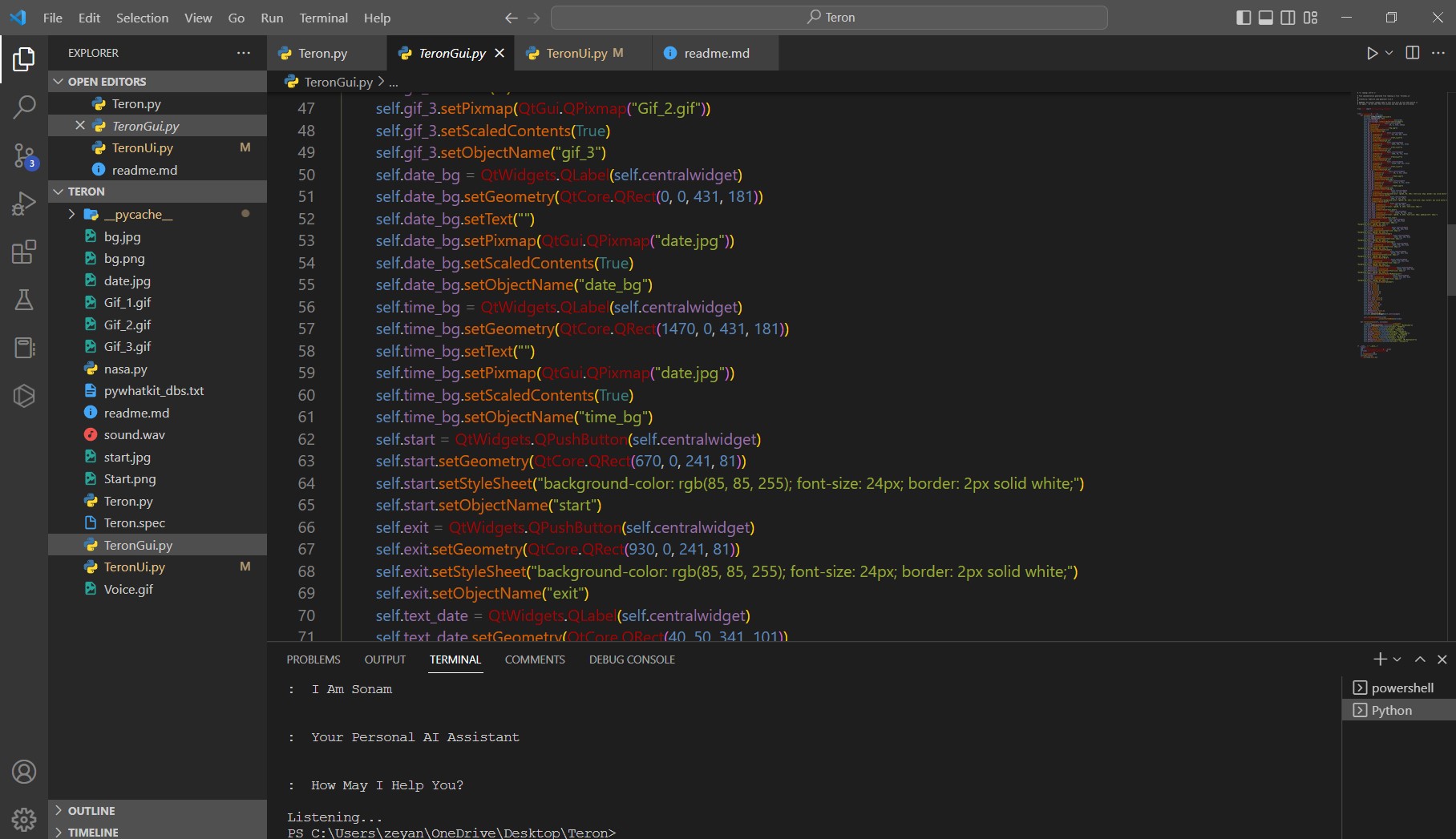Screen dimensions: 1456x839
Task: Open the new terminal launch profile dropdown
Action: coord(1397,660)
